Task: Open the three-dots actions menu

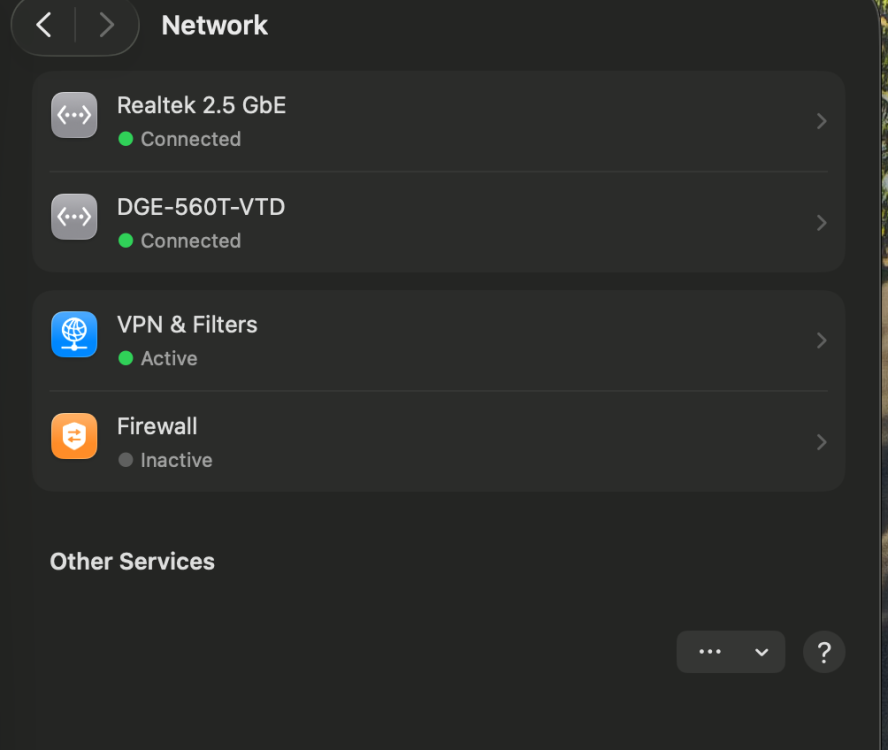Action: [x=710, y=652]
